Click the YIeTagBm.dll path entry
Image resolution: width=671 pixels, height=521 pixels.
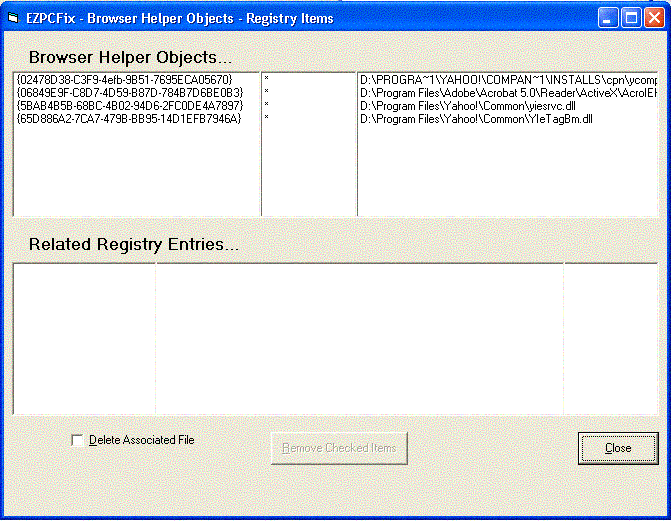476,119
